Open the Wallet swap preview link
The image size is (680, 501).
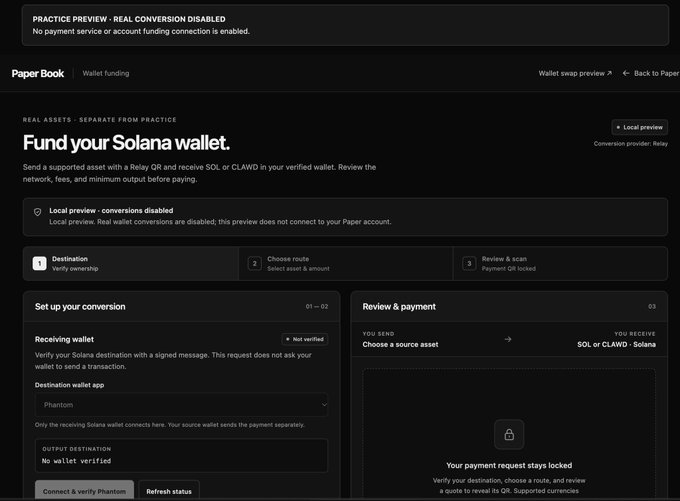[x=575, y=73]
